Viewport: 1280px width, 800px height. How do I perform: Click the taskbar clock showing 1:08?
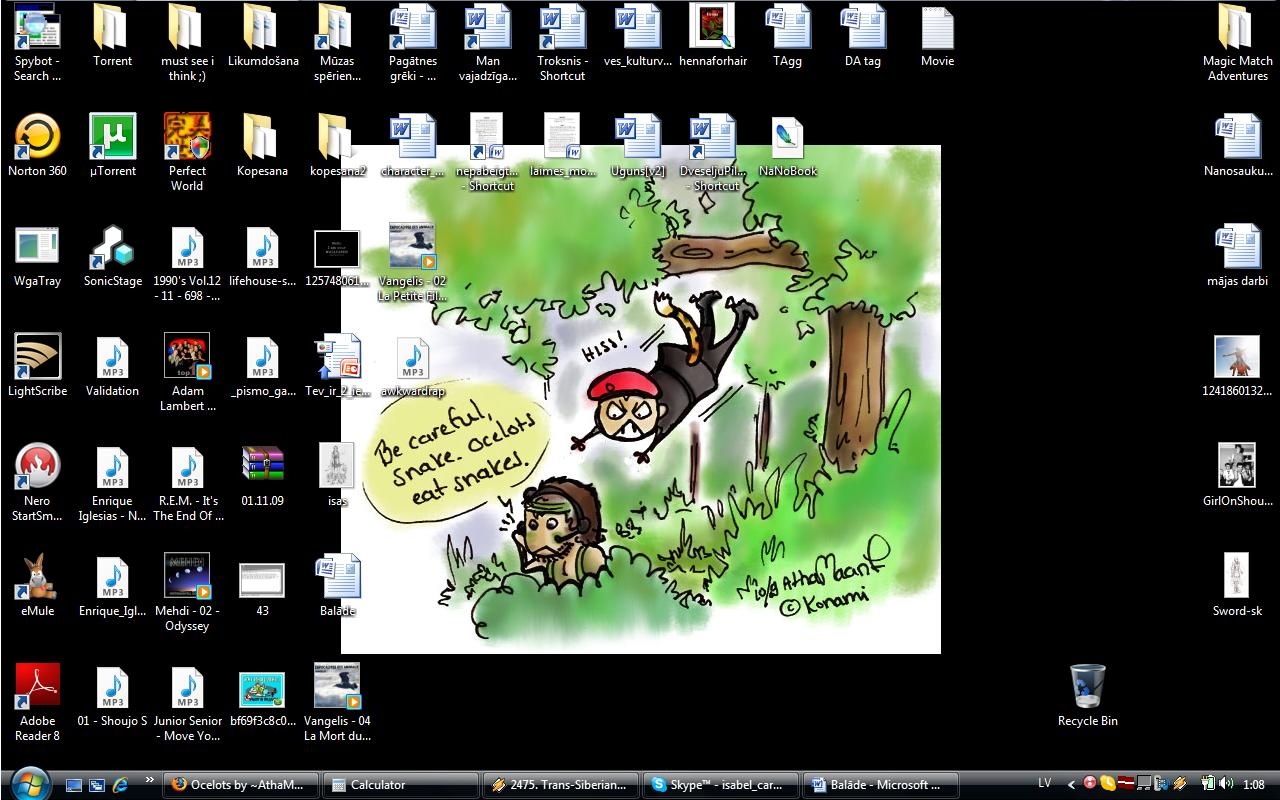point(1254,785)
